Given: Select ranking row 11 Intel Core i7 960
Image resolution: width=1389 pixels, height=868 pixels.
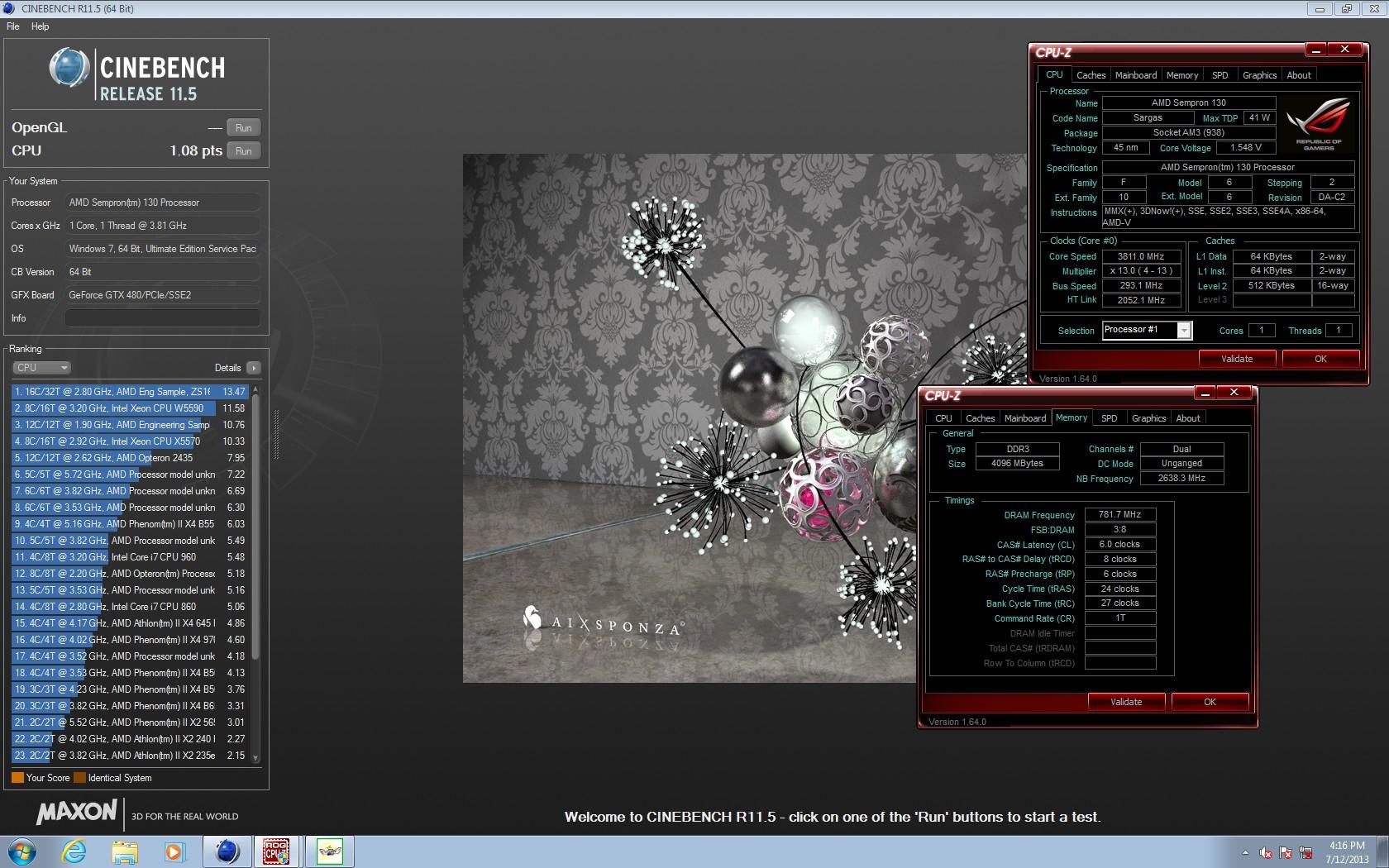Looking at the screenshot, I should tap(130, 557).
